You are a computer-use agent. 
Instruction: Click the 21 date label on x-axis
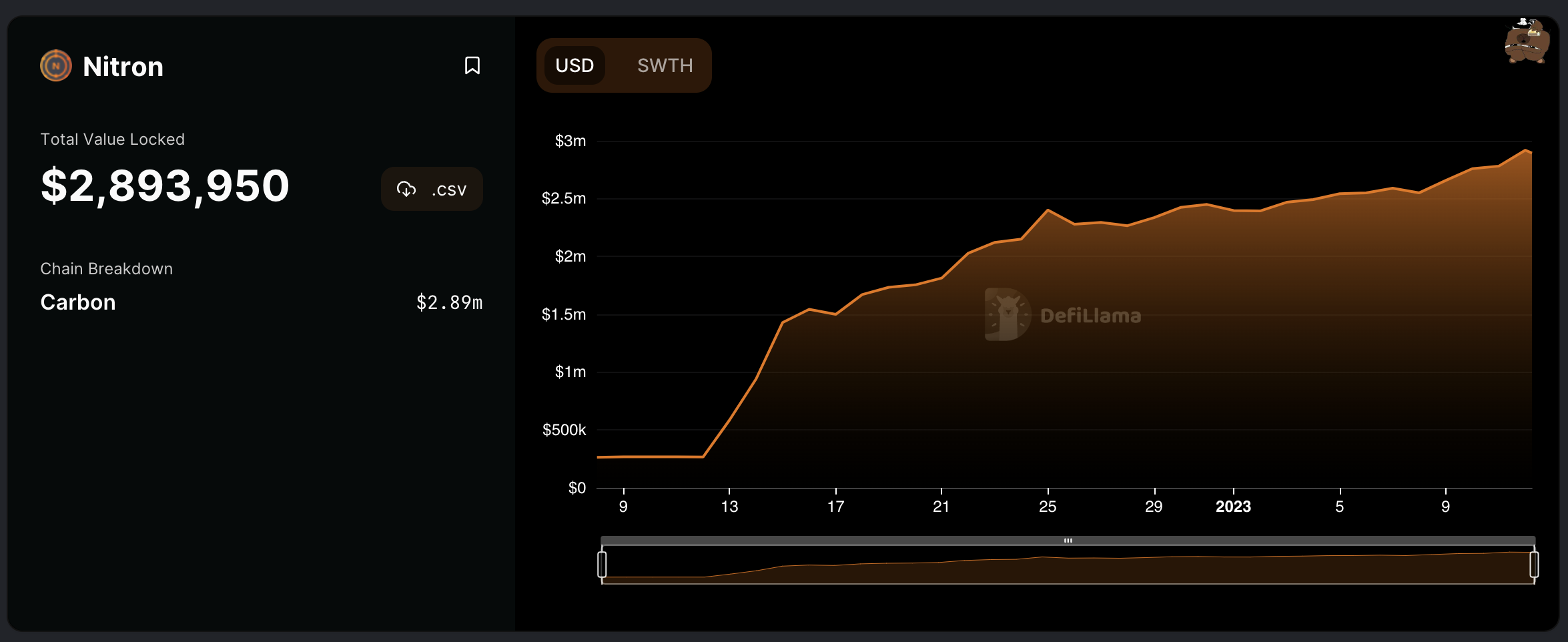[941, 507]
